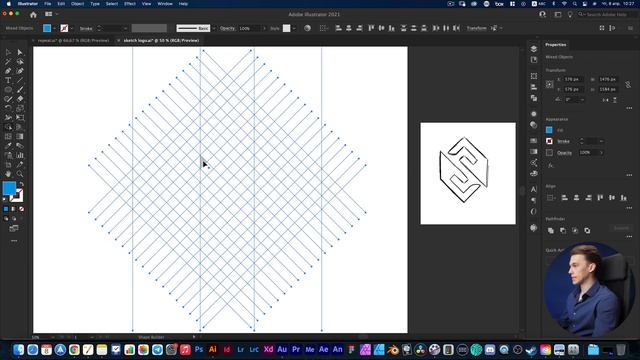This screenshot has height=360, width=640.
Task: Open Character panel icon in dock
Action: pos(533,189)
